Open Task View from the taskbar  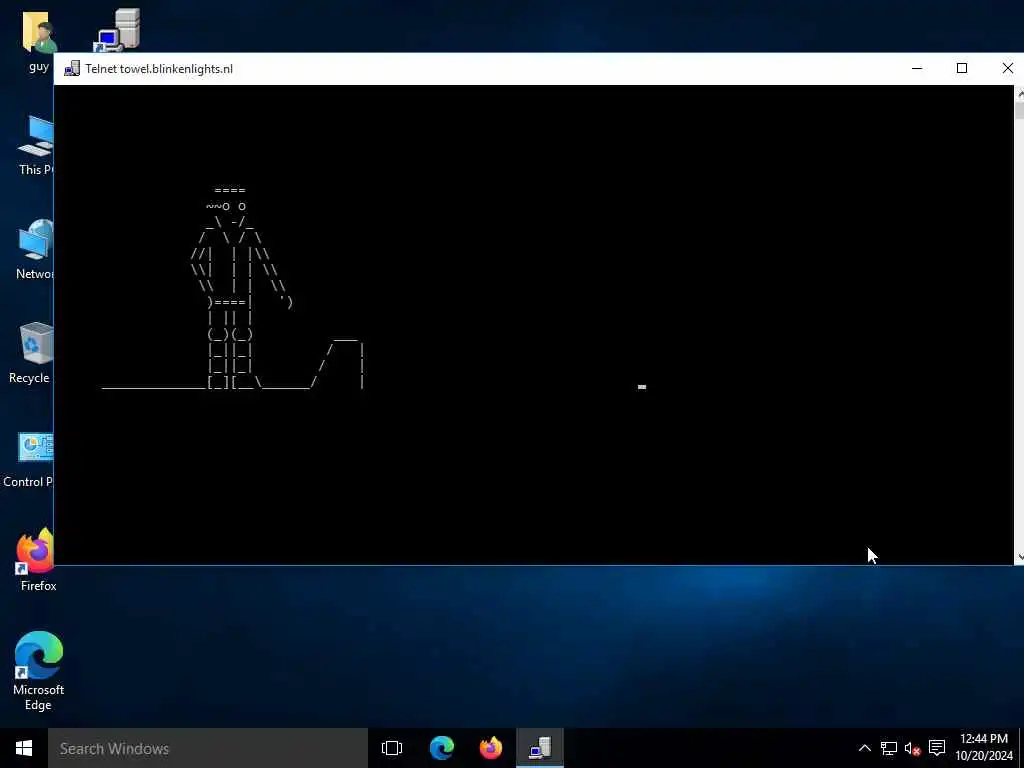pyautogui.click(x=392, y=748)
